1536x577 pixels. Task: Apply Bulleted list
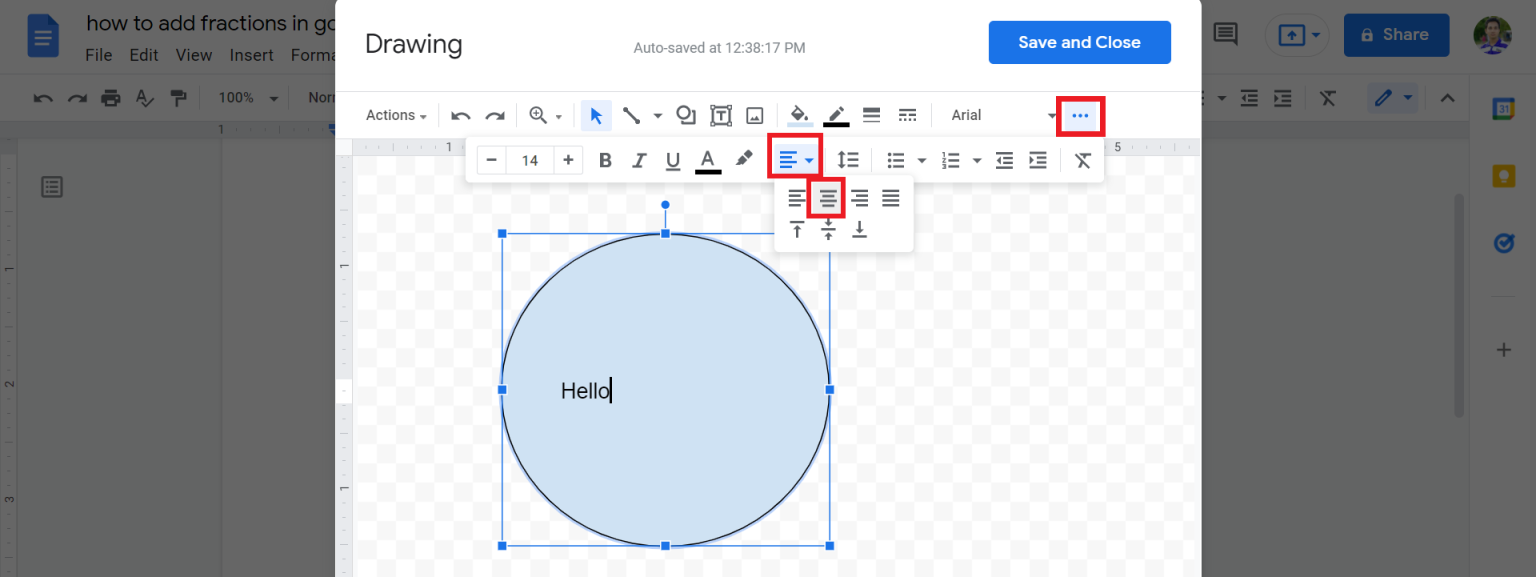pos(896,160)
